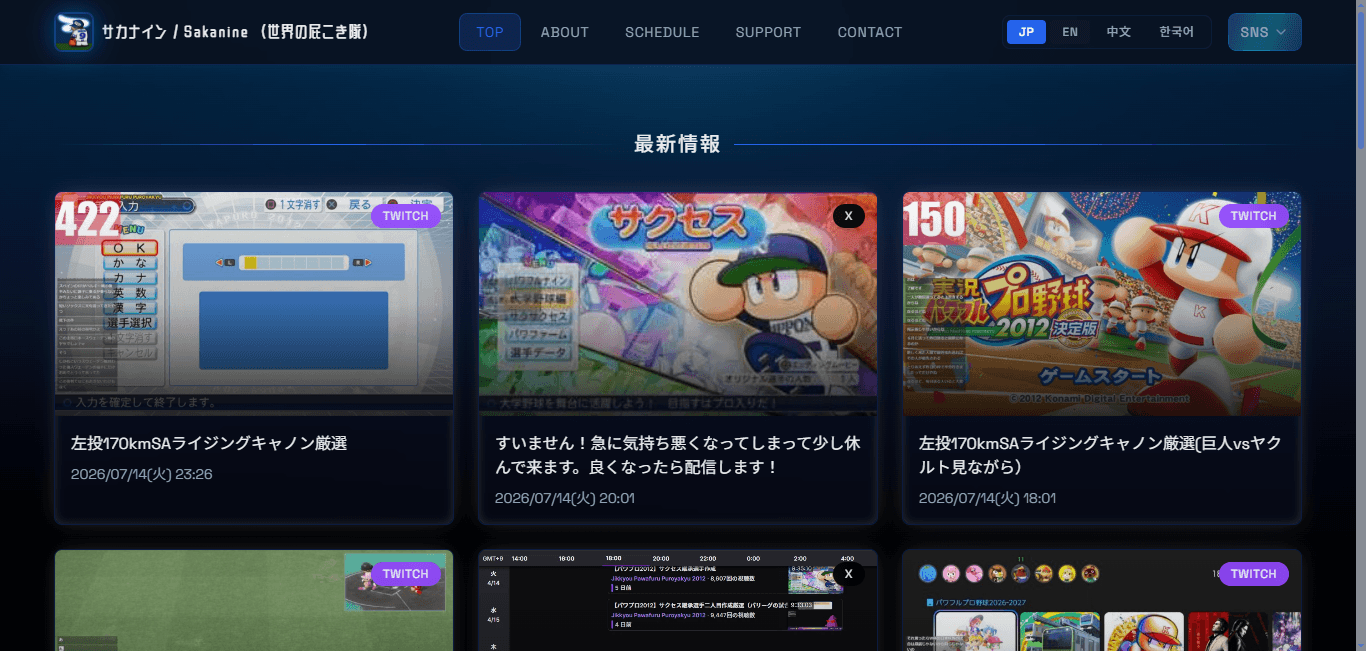The height and width of the screenshot is (651, 1366).
Task: Switch language to 한국어
Action: (x=1176, y=32)
